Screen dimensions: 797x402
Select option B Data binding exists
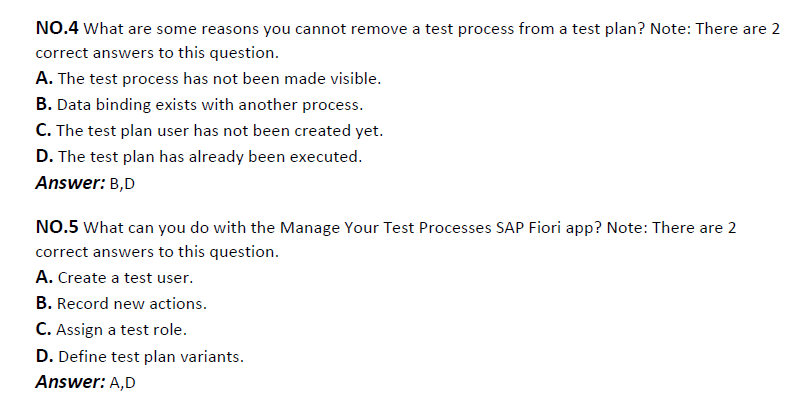[x=199, y=105]
